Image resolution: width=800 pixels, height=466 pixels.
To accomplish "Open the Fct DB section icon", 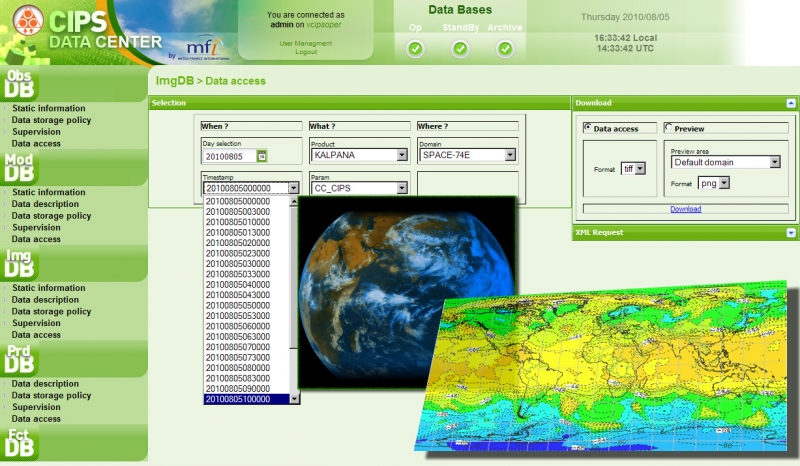I will coord(19,443).
